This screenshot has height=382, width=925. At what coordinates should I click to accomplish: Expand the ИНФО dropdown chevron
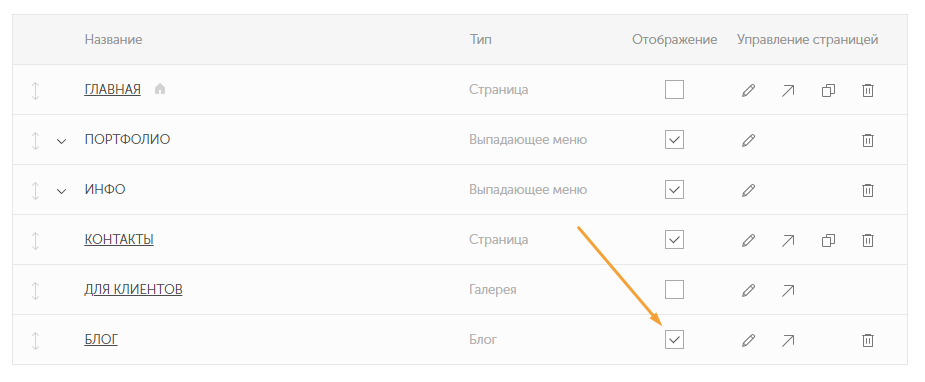click(x=61, y=191)
